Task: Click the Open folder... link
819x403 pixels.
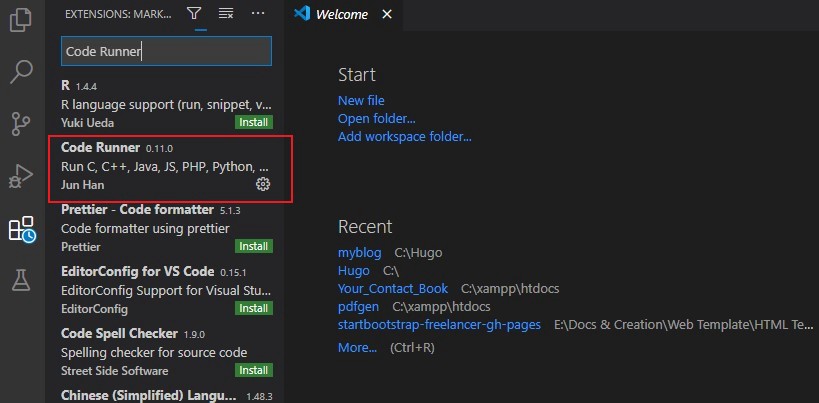Action: 377,118
